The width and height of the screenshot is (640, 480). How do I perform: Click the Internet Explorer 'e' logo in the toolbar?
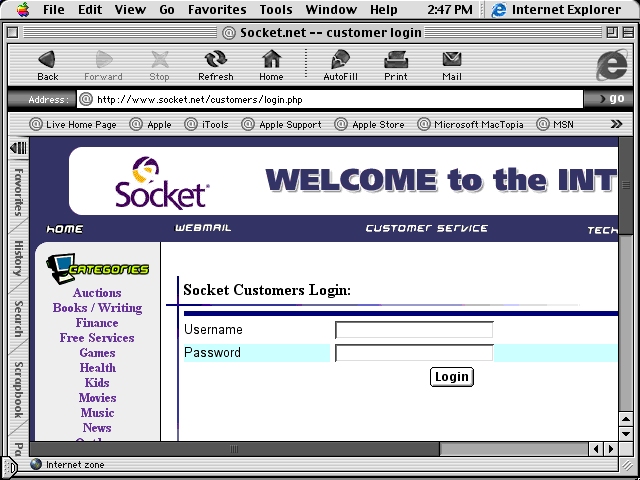pos(611,64)
